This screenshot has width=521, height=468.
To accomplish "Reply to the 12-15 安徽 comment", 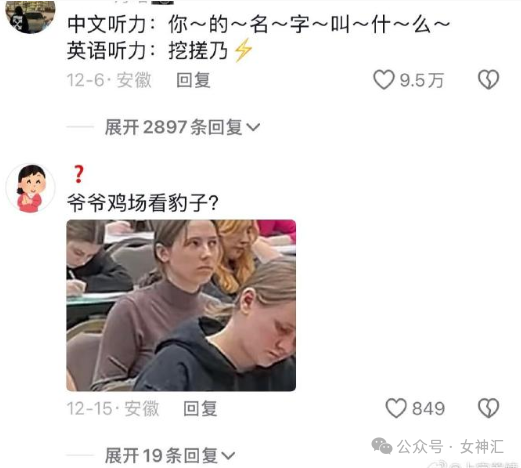I will pos(200,409).
